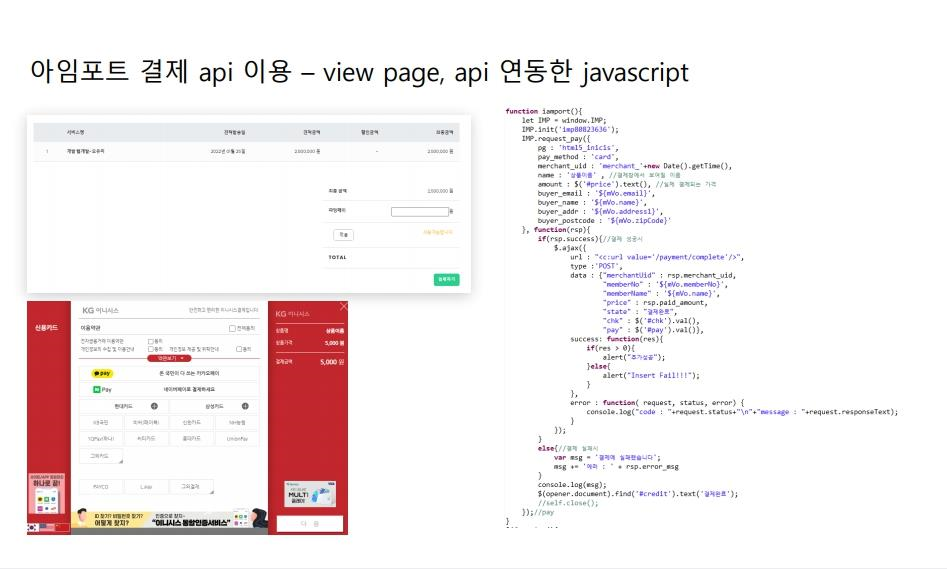Select the South Korean flag language icon
Viewport: 947px width, 569px height.
tap(33, 526)
